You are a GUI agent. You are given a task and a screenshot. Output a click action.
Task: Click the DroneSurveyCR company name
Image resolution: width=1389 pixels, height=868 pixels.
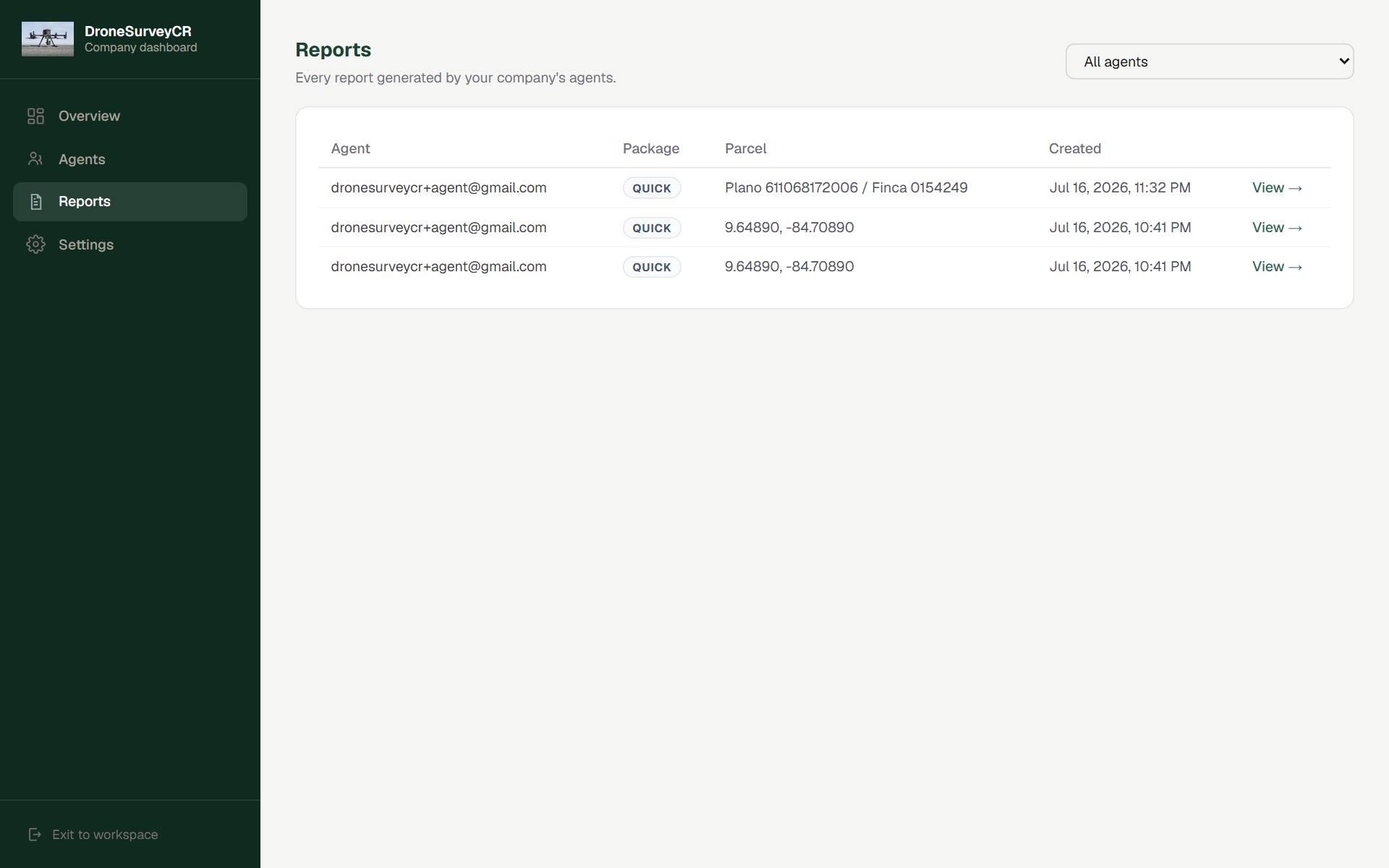138,31
